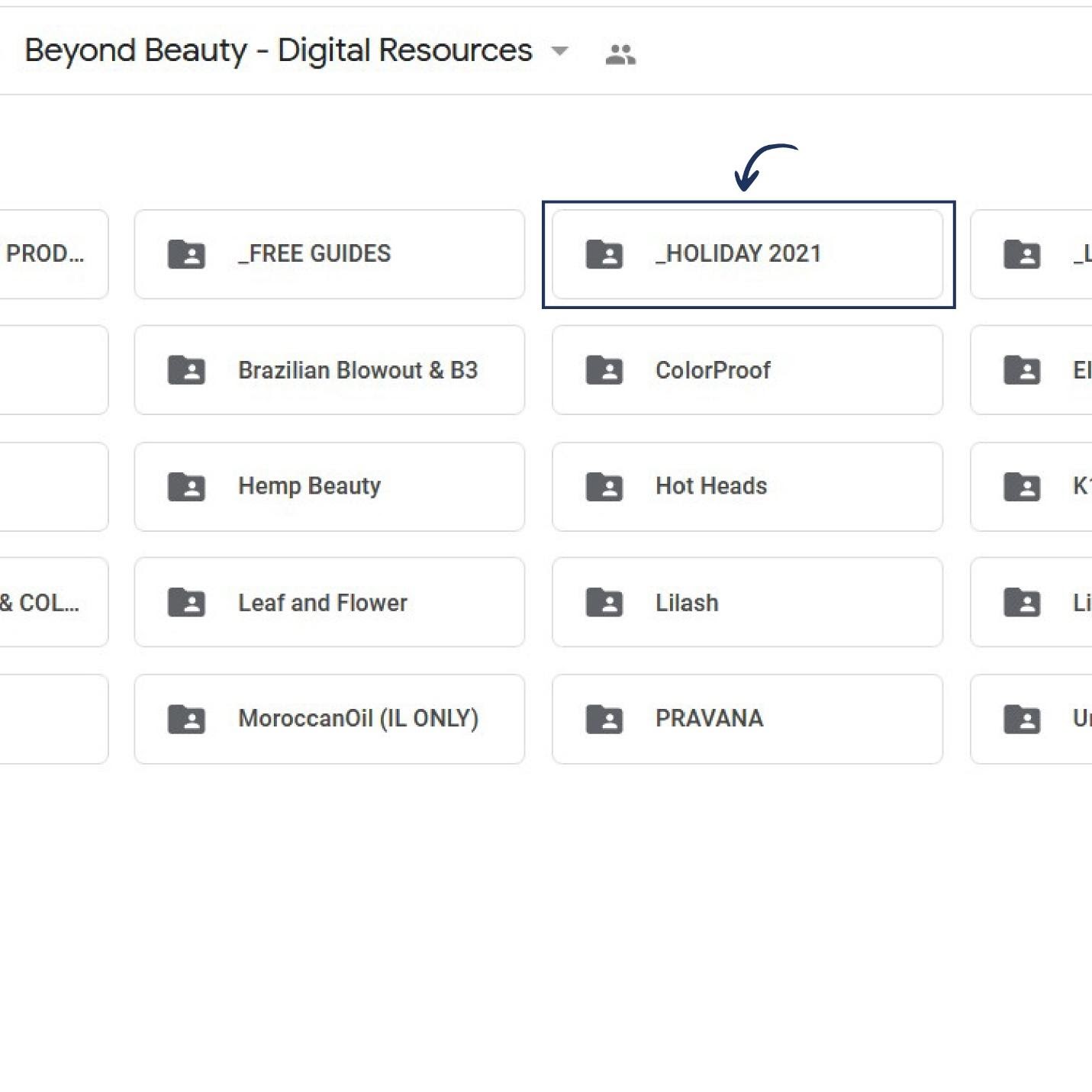Click the Lilash shared folder icon
This screenshot has height=1092, width=1092.
604,602
